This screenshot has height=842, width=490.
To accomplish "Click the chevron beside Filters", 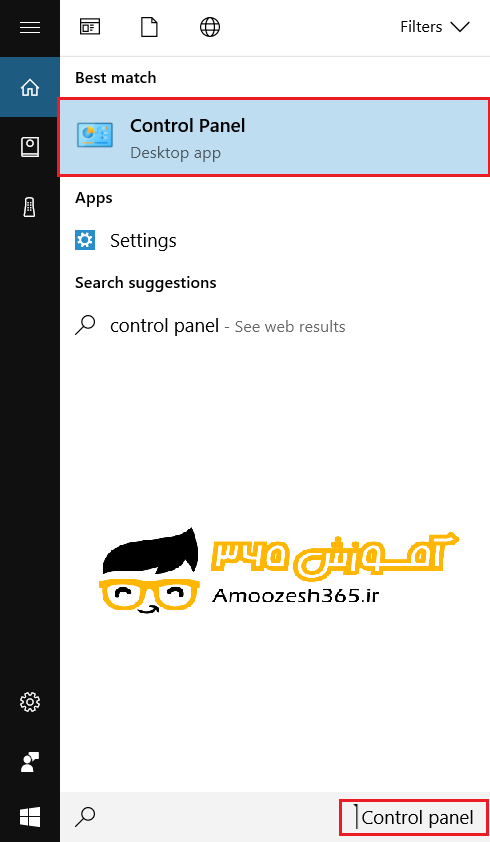I will 460,27.
